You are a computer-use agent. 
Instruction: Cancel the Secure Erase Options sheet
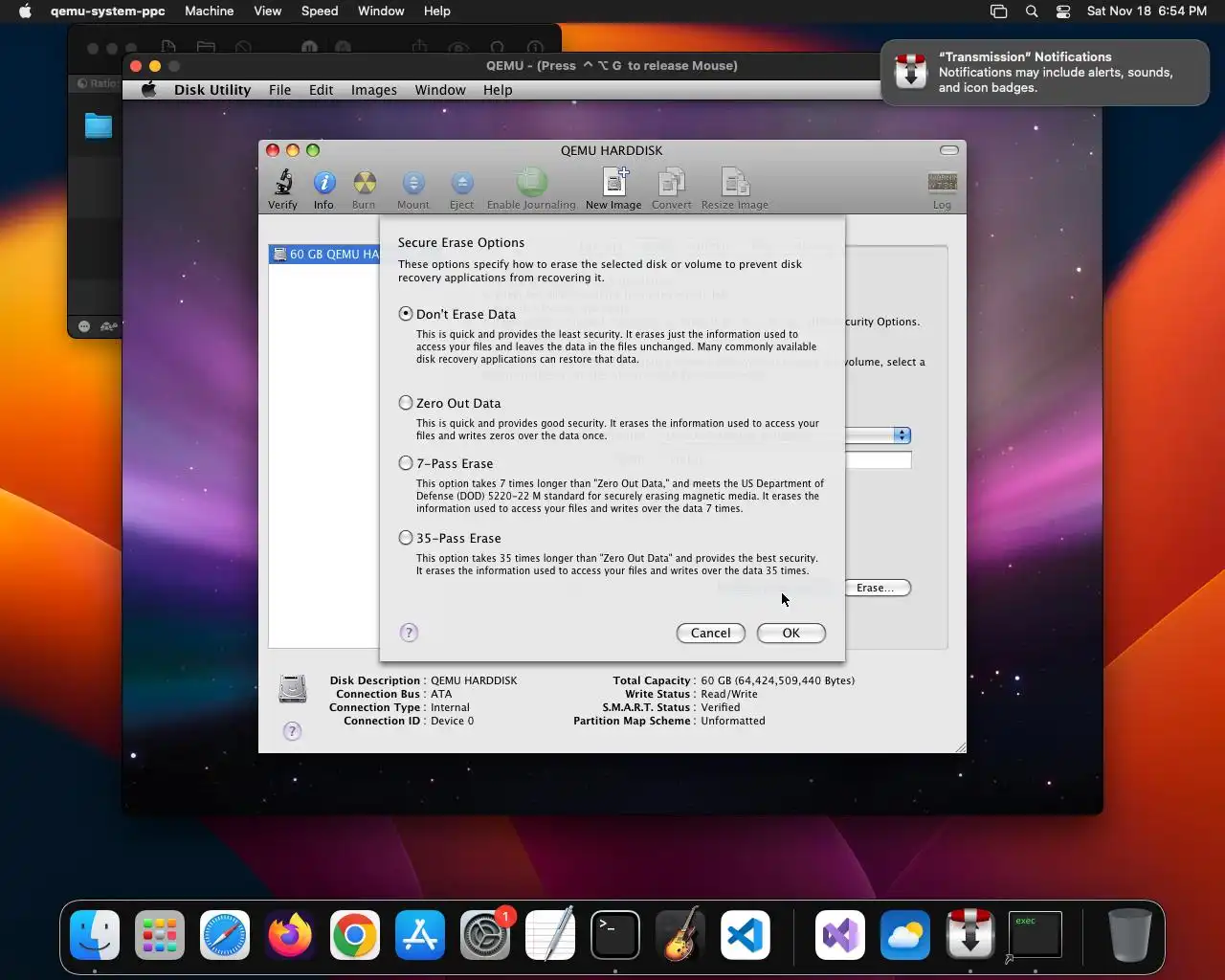(711, 633)
